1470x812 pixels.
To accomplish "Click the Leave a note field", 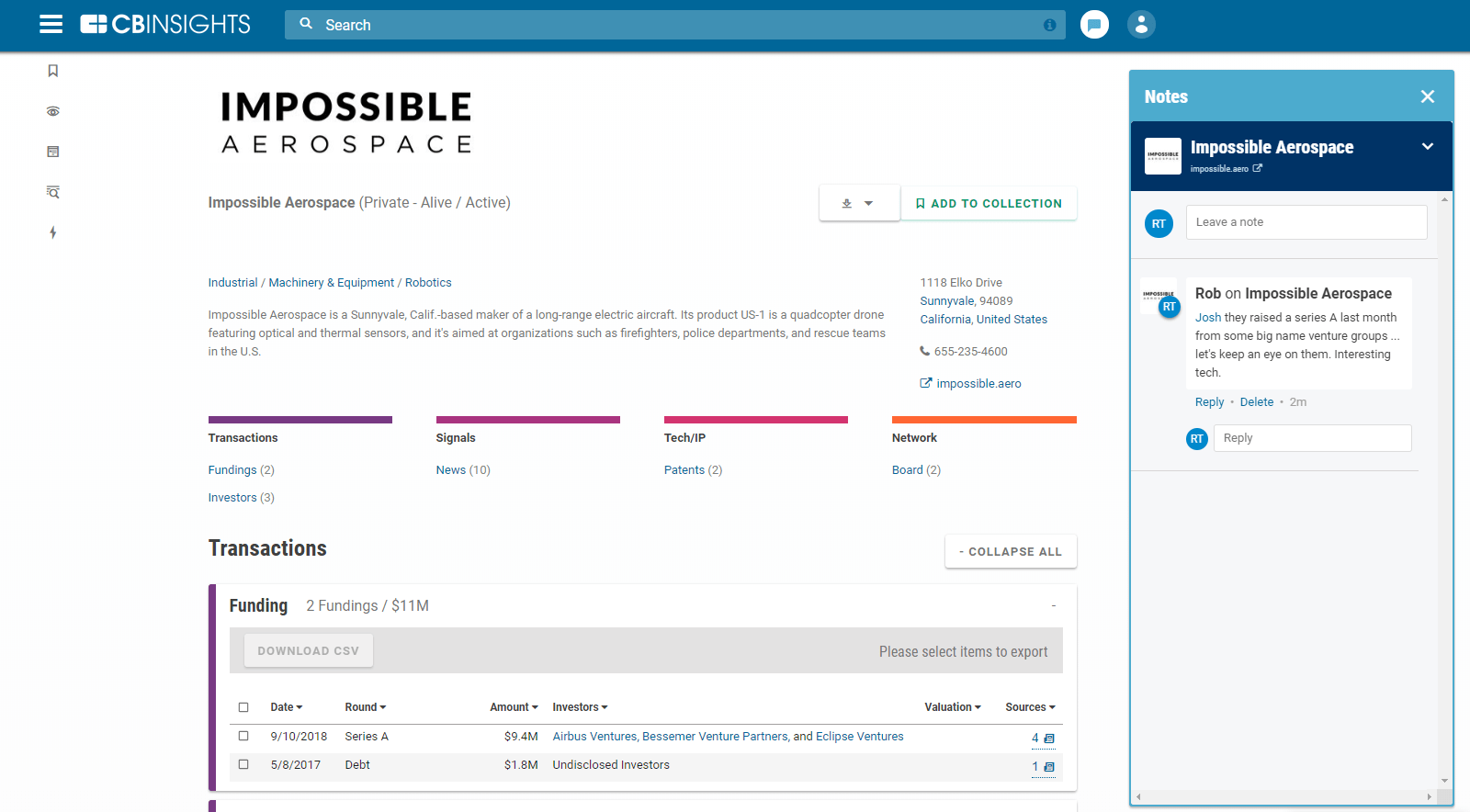I will click(1306, 222).
